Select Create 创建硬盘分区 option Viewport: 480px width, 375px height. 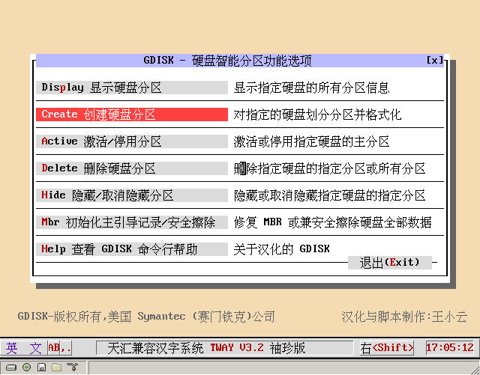tap(132, 114)
